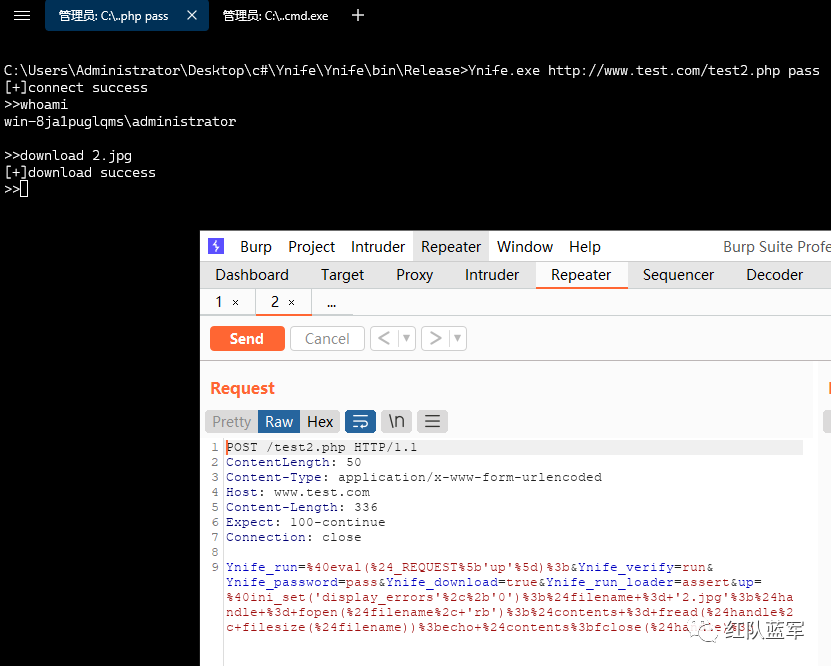Click the Burp Suite logo icon

tap(216, 246)
